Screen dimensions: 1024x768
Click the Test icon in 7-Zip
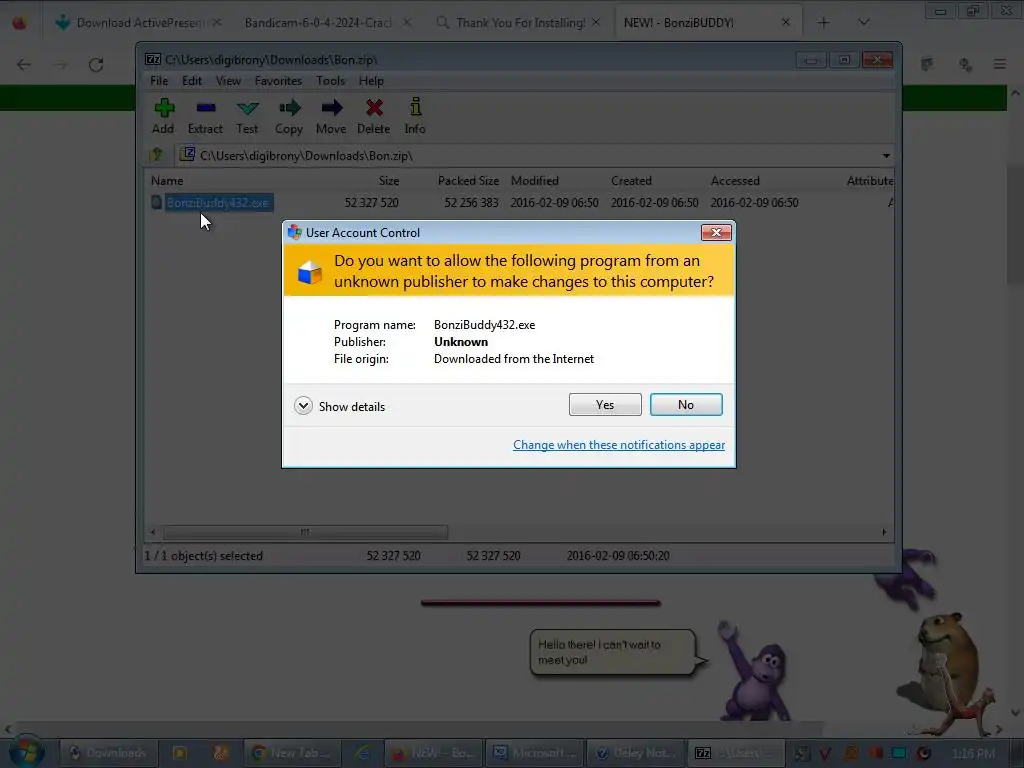(247, 116)
